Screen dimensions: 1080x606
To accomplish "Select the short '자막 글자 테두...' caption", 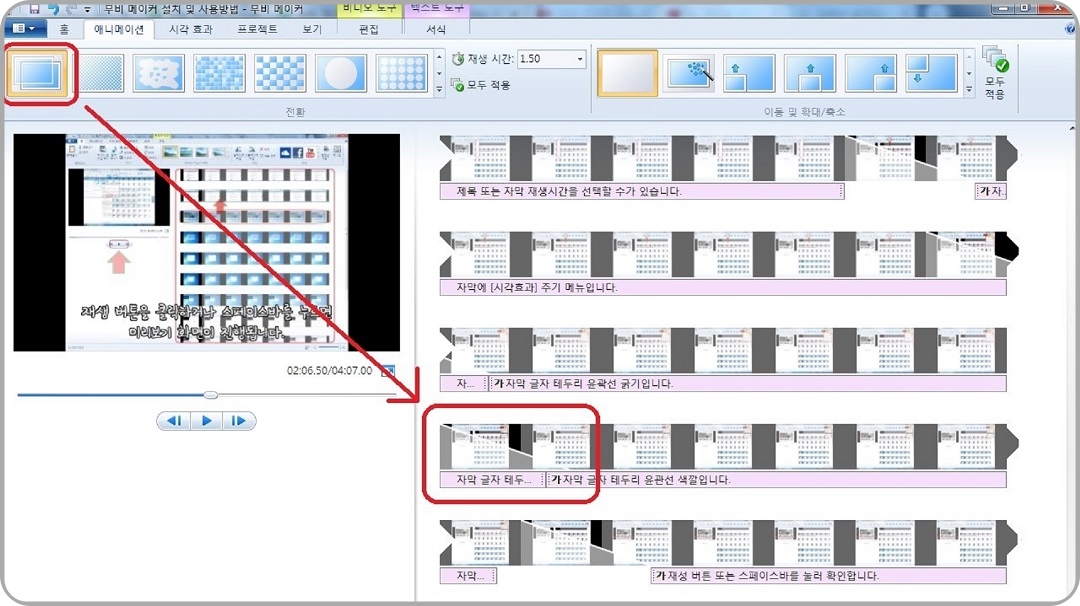I will coord(492,479).
